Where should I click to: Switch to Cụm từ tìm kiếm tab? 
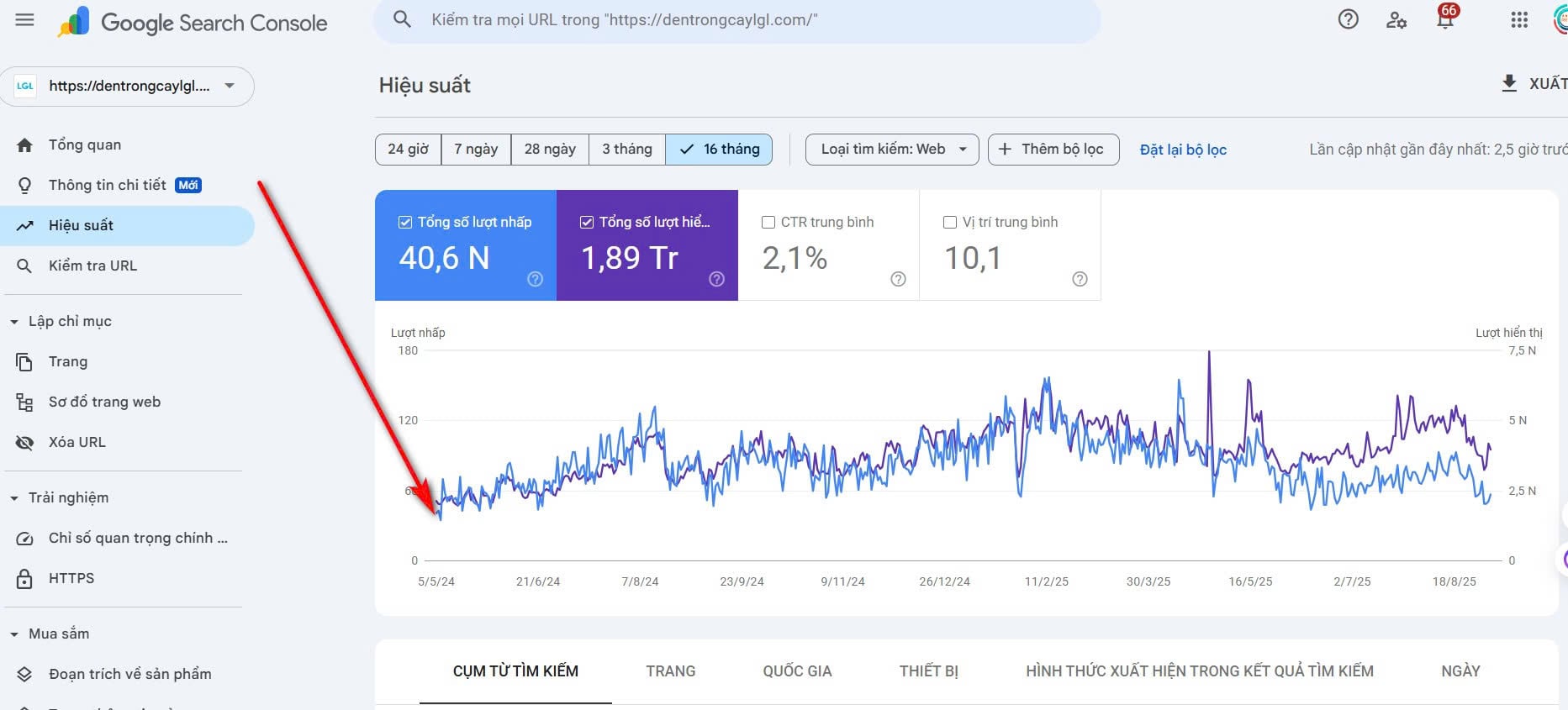[515, 671]
